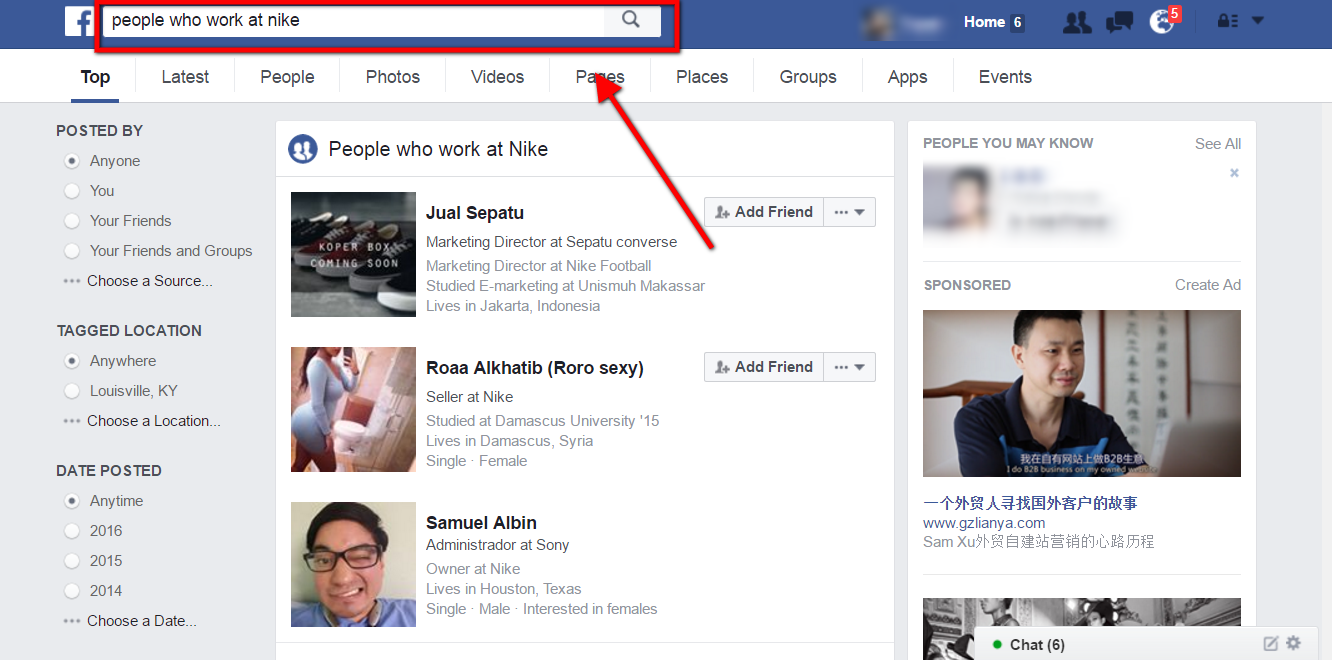
Task: Add Roaa Alkhatib as a friend
Action: coord(764,367)
